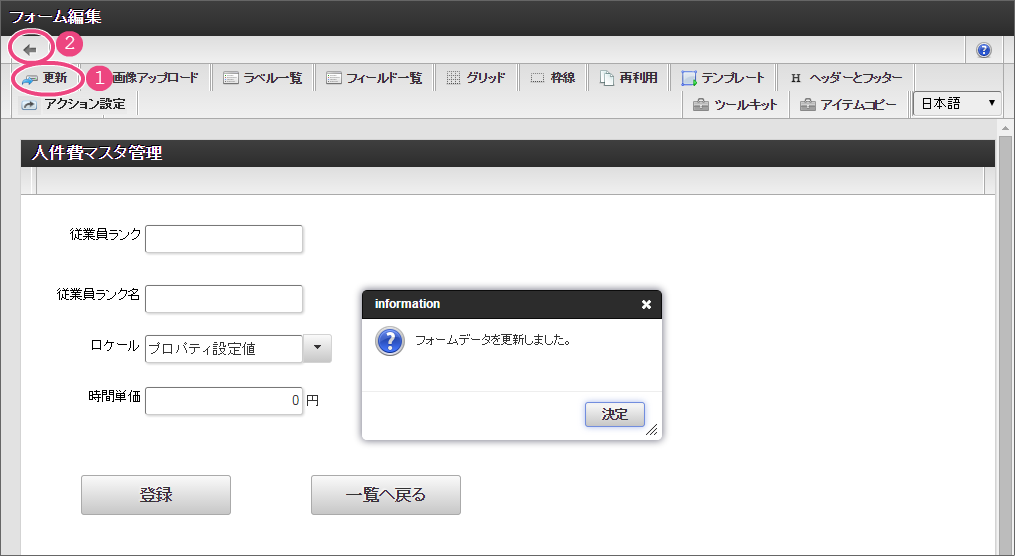This screenshot has width=1015, height=556.
Task: Open the テンプレート template tool
Action: tap(723, 78)
